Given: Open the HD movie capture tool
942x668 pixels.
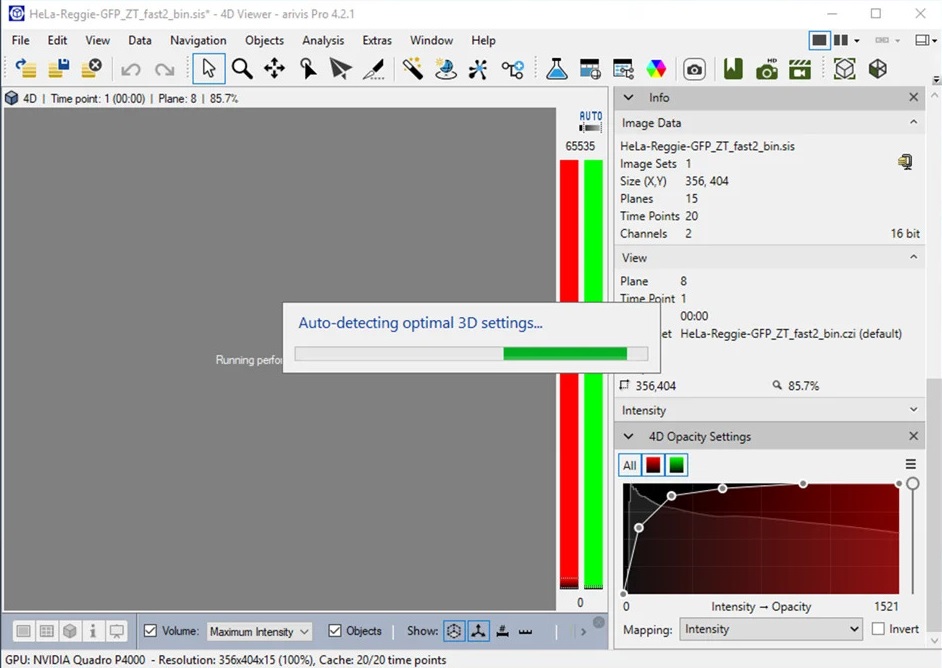Looking at the screenshot, I should [x=766, y=68].
